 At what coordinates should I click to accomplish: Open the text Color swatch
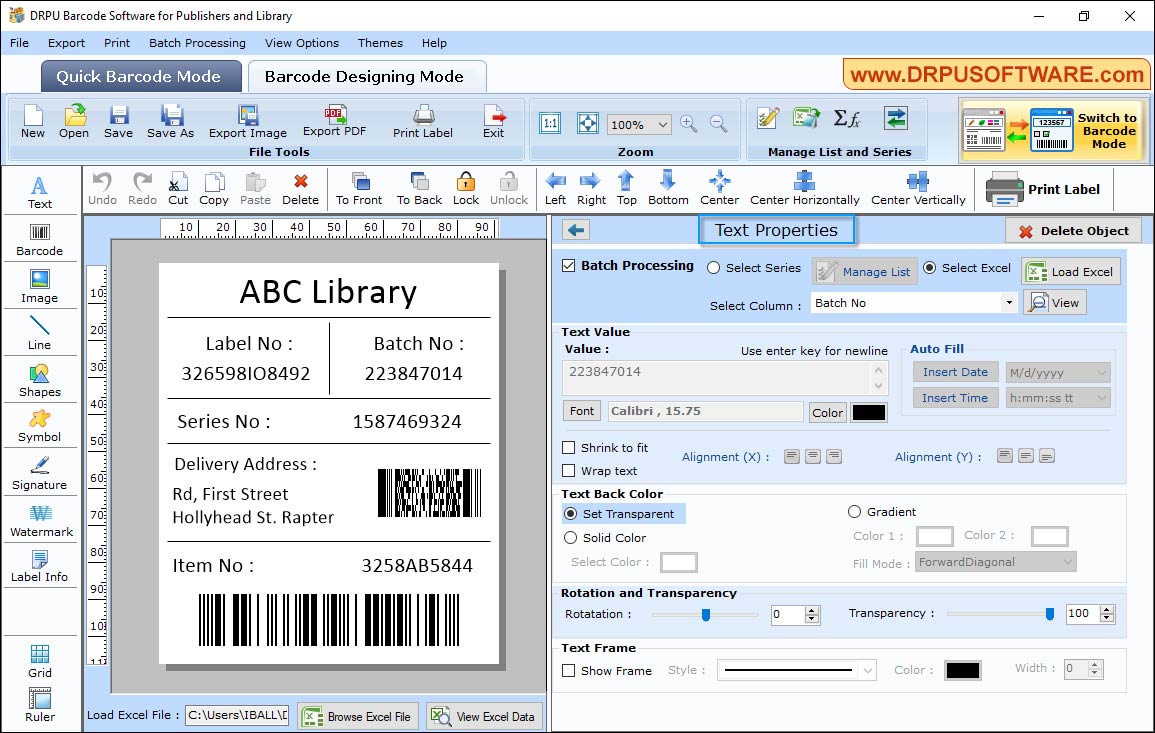point(867,411)
